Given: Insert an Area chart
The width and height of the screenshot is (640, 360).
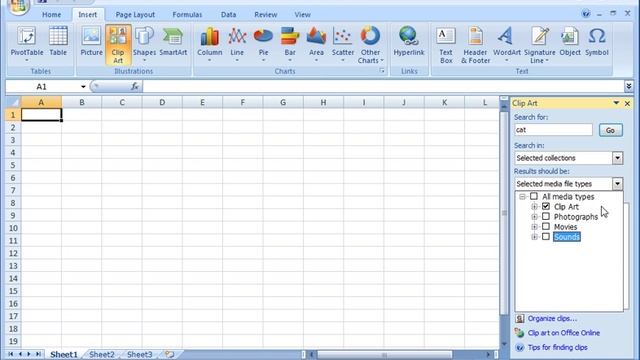Looking at the screenshot, I should pos(316,44).
